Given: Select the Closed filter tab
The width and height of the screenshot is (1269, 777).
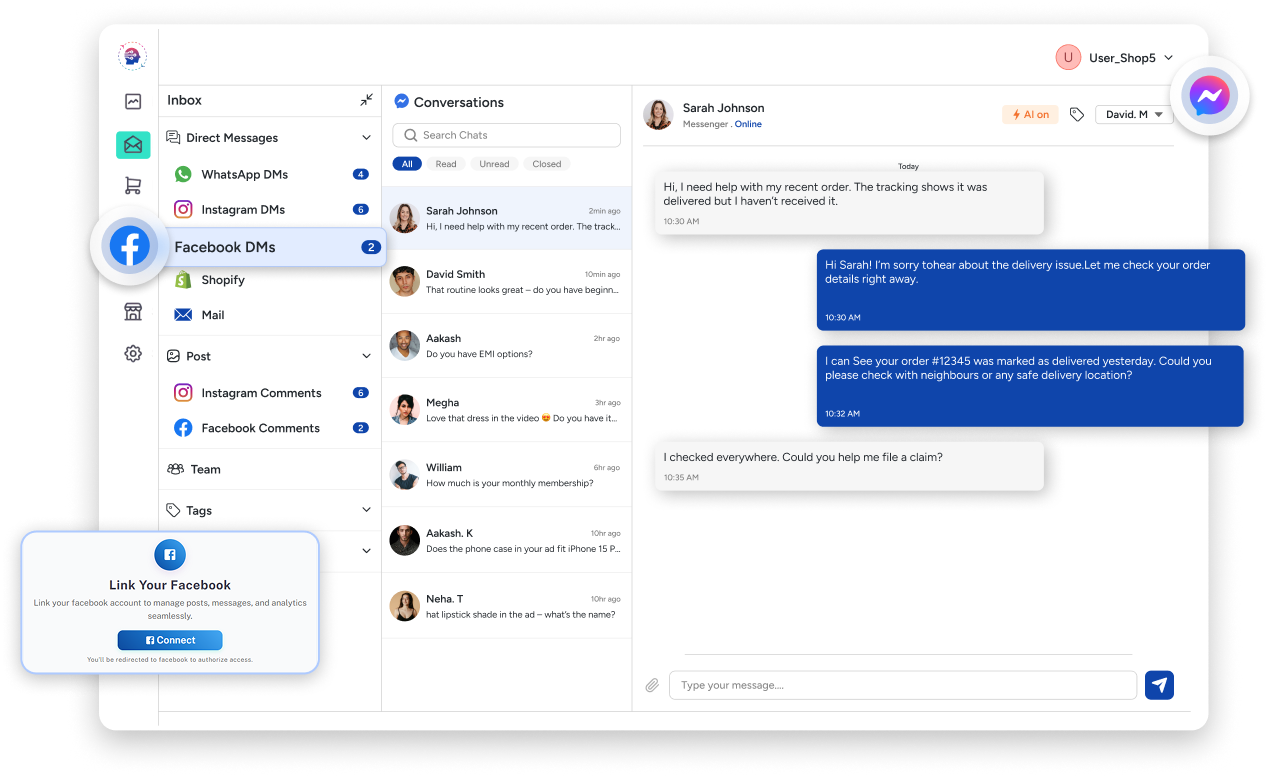Looking at the screenshot, I should click(x=547, y=164).
